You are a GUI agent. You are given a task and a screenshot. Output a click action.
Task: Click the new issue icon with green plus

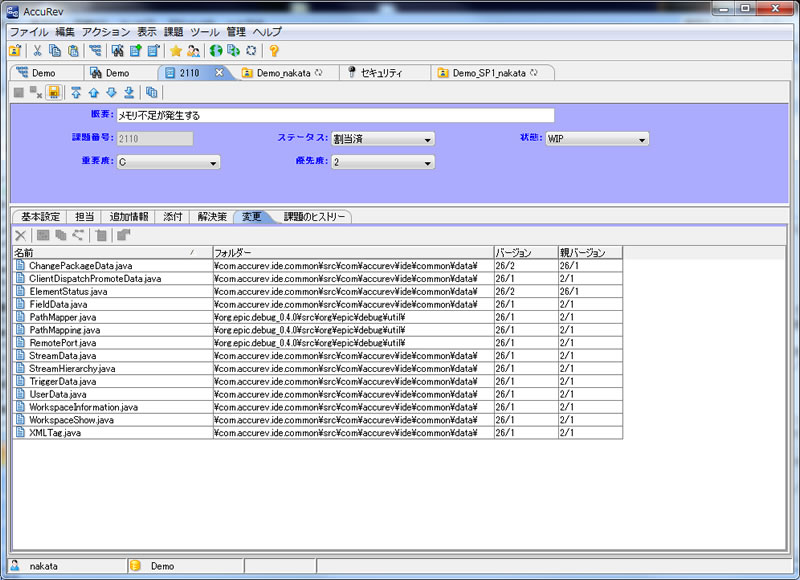coord(135,51)
